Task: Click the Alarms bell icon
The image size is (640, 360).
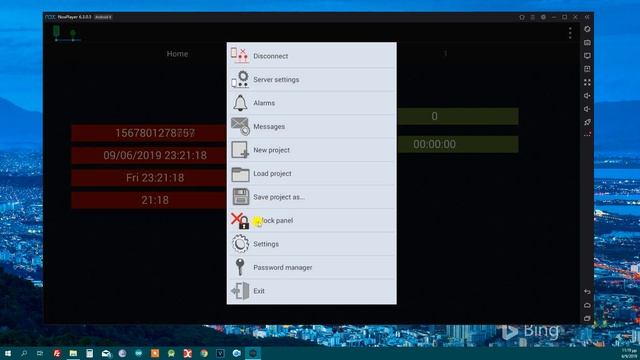Action: [240, 103]
